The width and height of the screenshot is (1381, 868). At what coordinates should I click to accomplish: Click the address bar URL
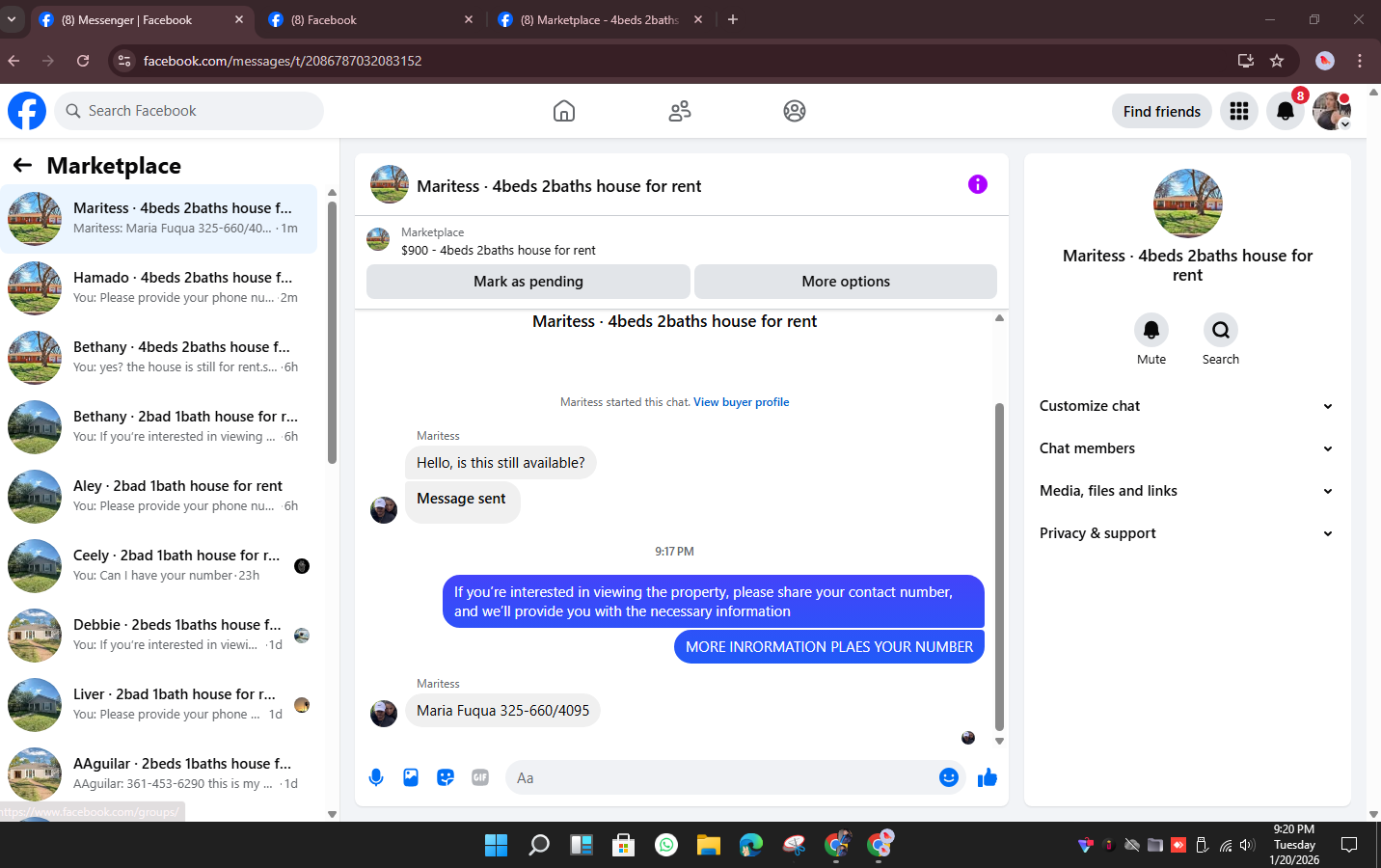point(283,61)
